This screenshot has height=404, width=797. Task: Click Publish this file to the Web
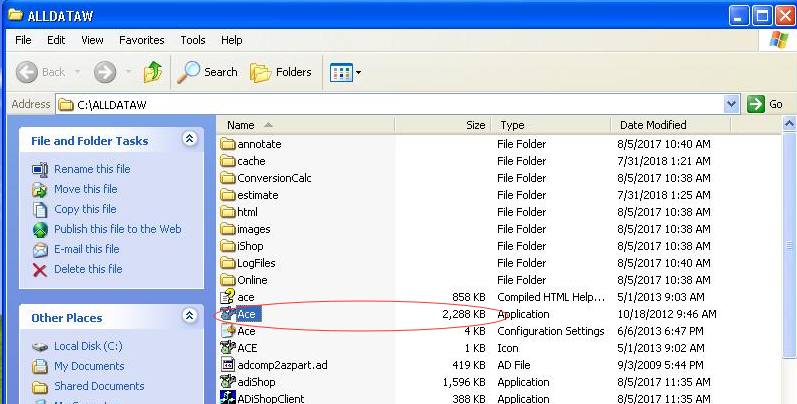pos(117,229)
